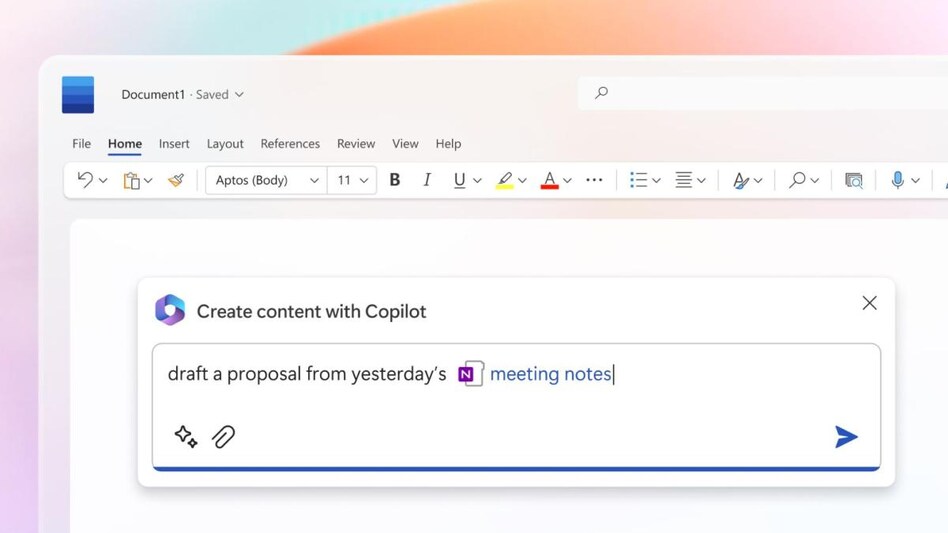Open the References tab

pyautogui.click(x=290, y=144)
